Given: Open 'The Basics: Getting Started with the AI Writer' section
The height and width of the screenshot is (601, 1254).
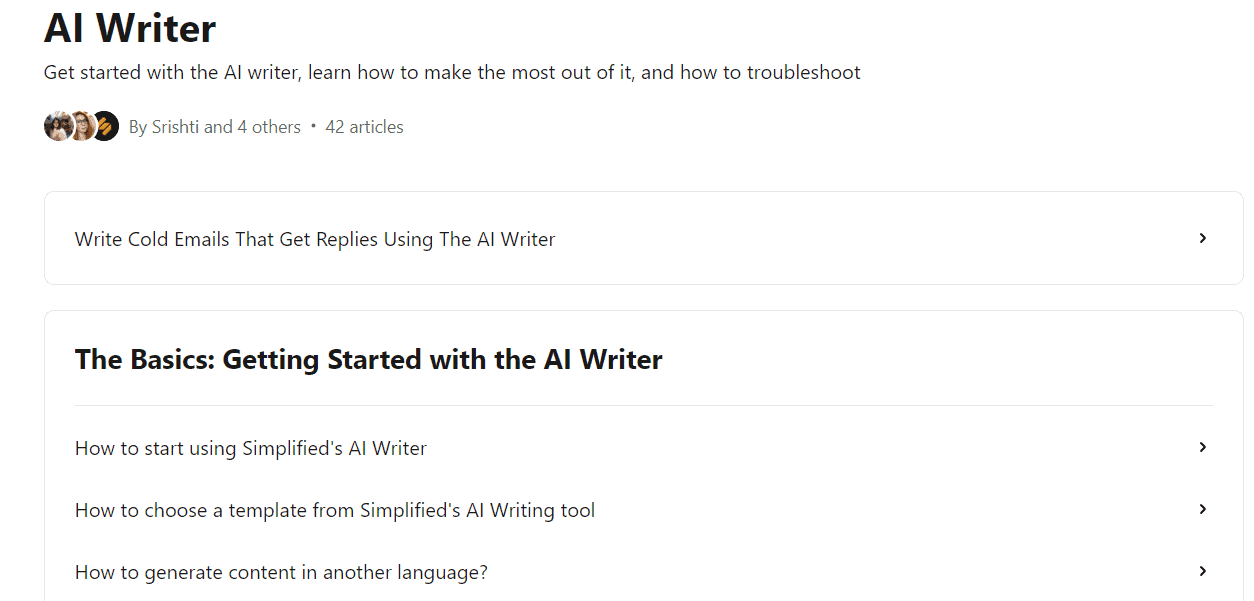Looking at the screenshot, I should 369,359.
